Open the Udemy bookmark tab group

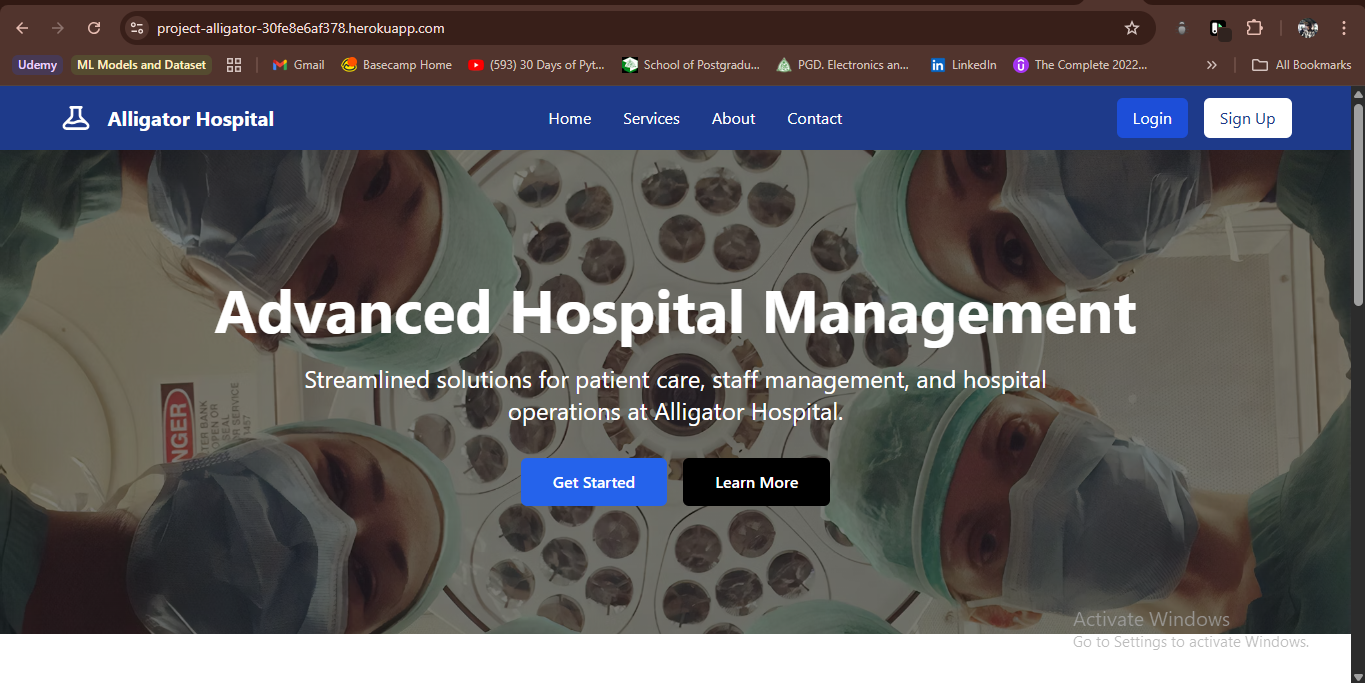38,65
